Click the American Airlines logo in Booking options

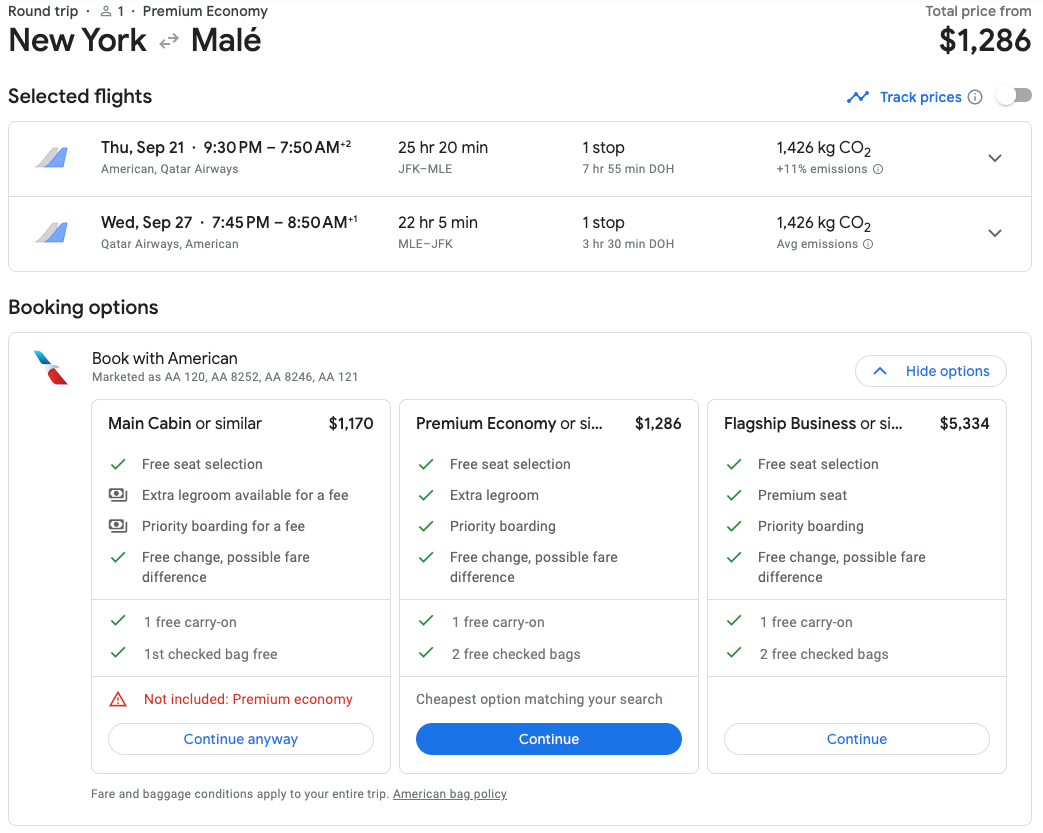(x=50, y=367)
